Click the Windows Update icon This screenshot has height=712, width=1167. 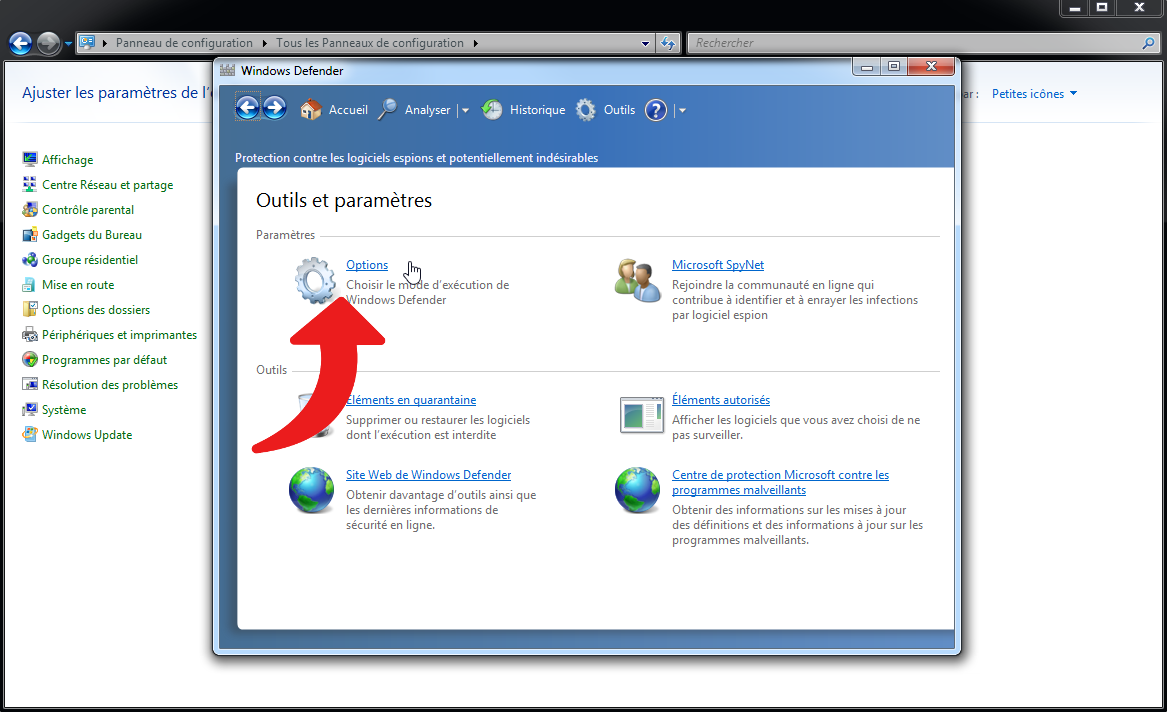30,434
